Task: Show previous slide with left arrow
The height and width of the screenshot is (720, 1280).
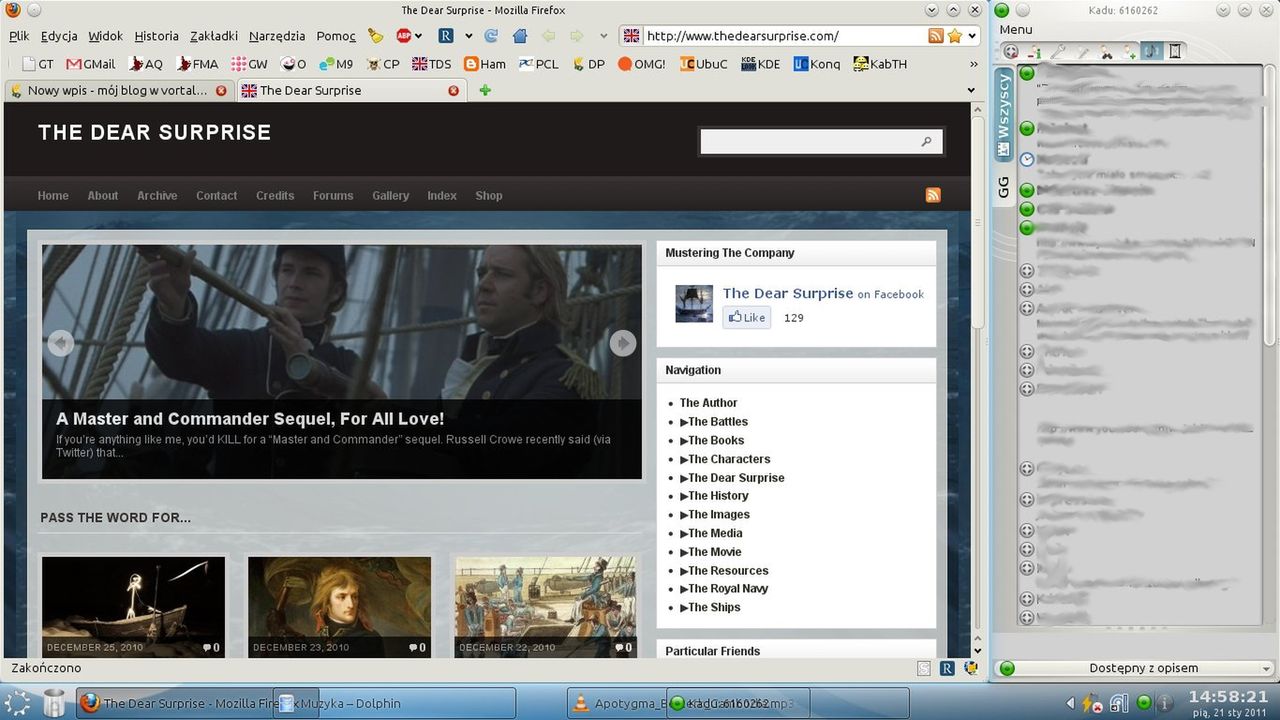Action: pyautogui.click(x=60, y=343)
